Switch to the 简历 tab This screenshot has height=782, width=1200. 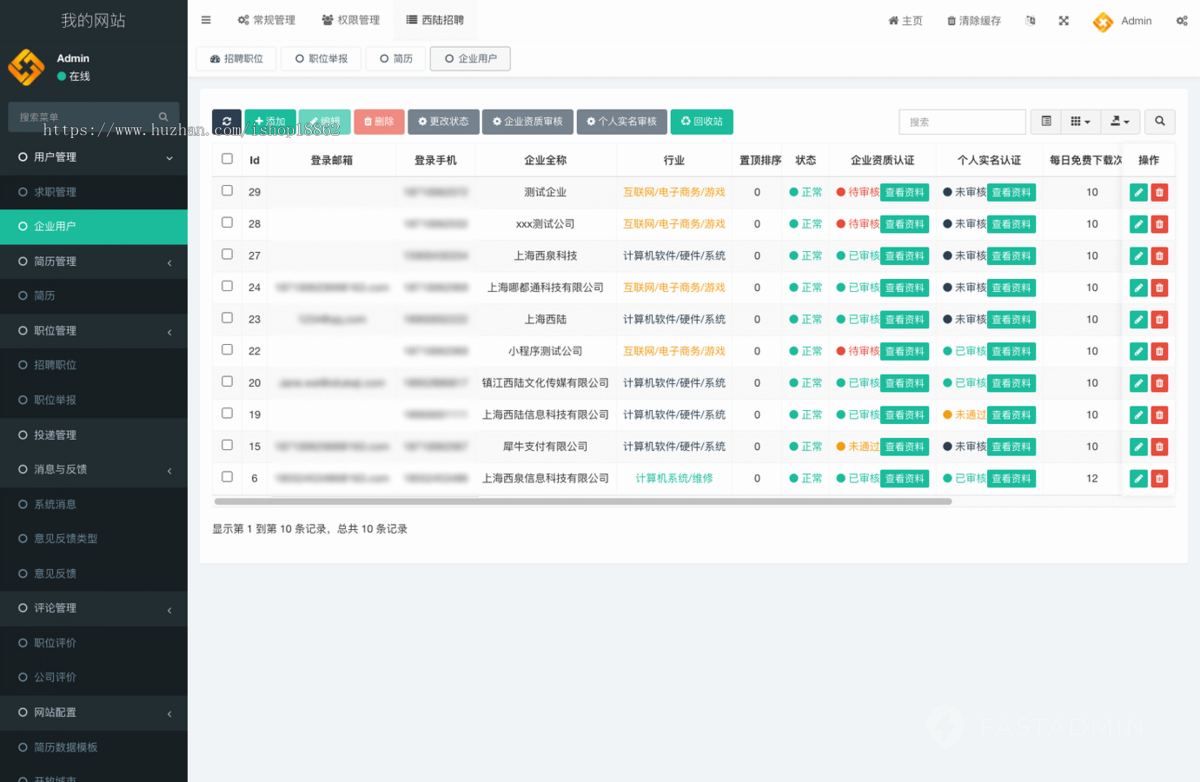395,58
